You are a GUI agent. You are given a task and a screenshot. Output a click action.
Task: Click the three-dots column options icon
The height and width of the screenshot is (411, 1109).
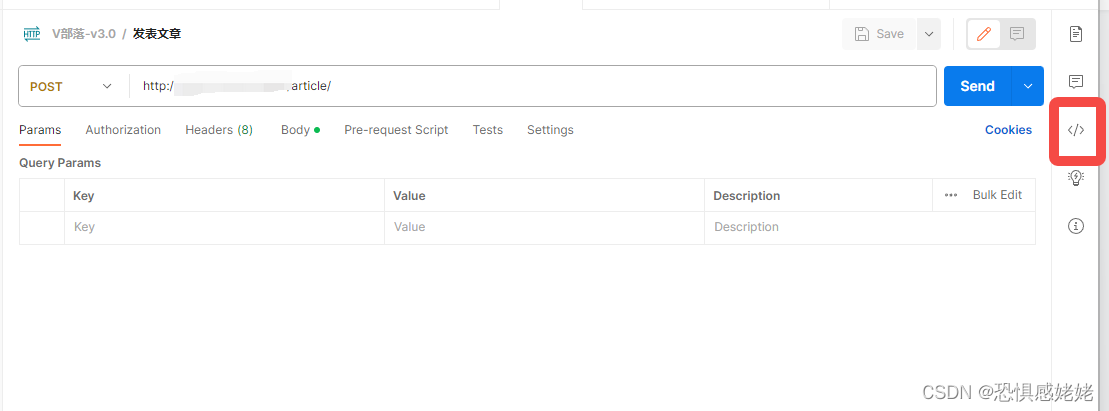[x=951, y=195]
